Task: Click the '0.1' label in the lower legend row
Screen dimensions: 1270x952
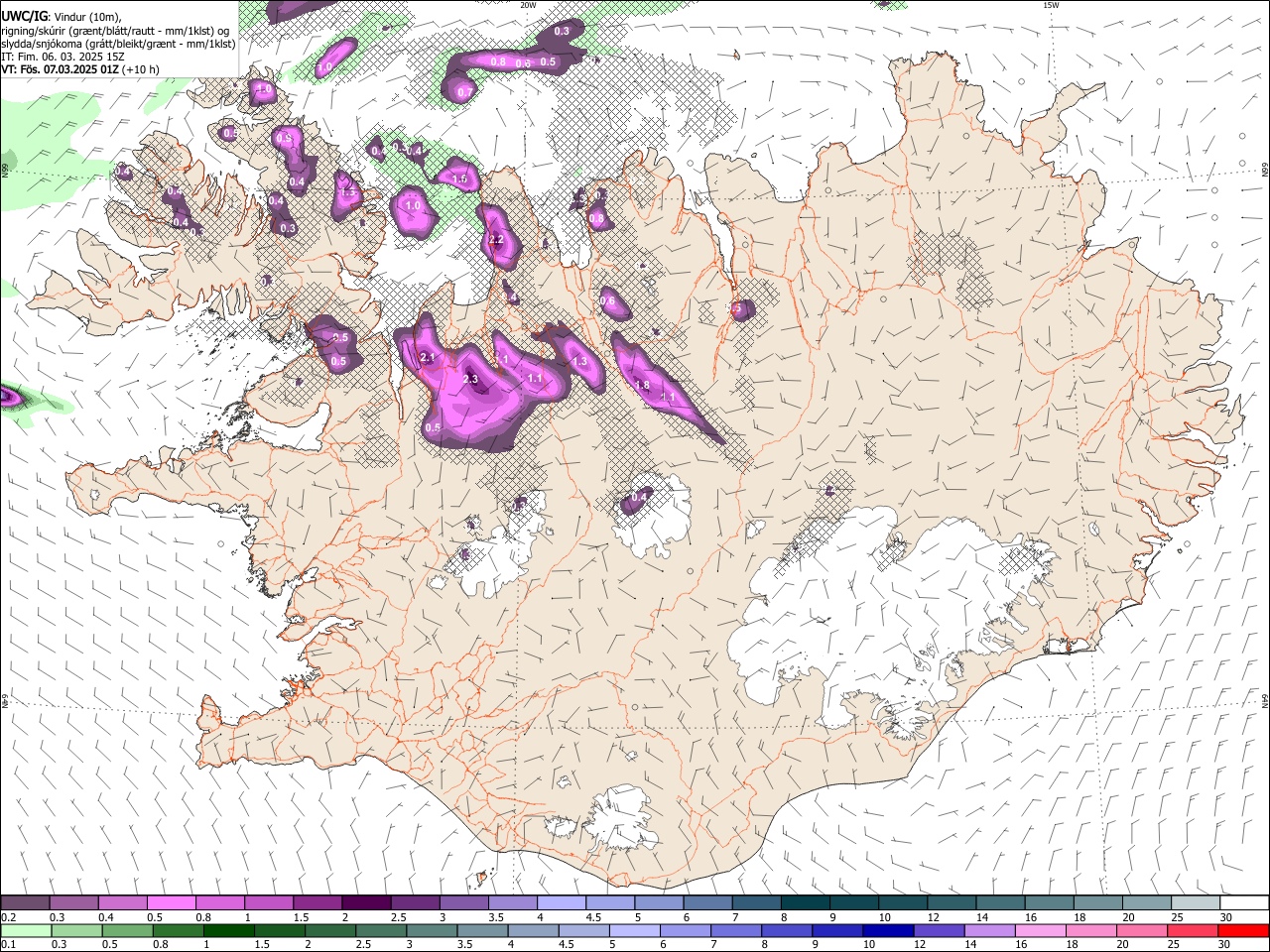Action: pyautogui.click(x=8, y=945)
